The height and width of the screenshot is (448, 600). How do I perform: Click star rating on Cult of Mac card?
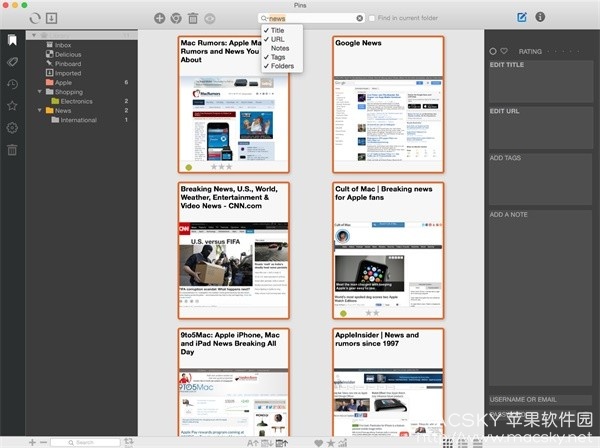pyautogui.click(x=372, y=313)
